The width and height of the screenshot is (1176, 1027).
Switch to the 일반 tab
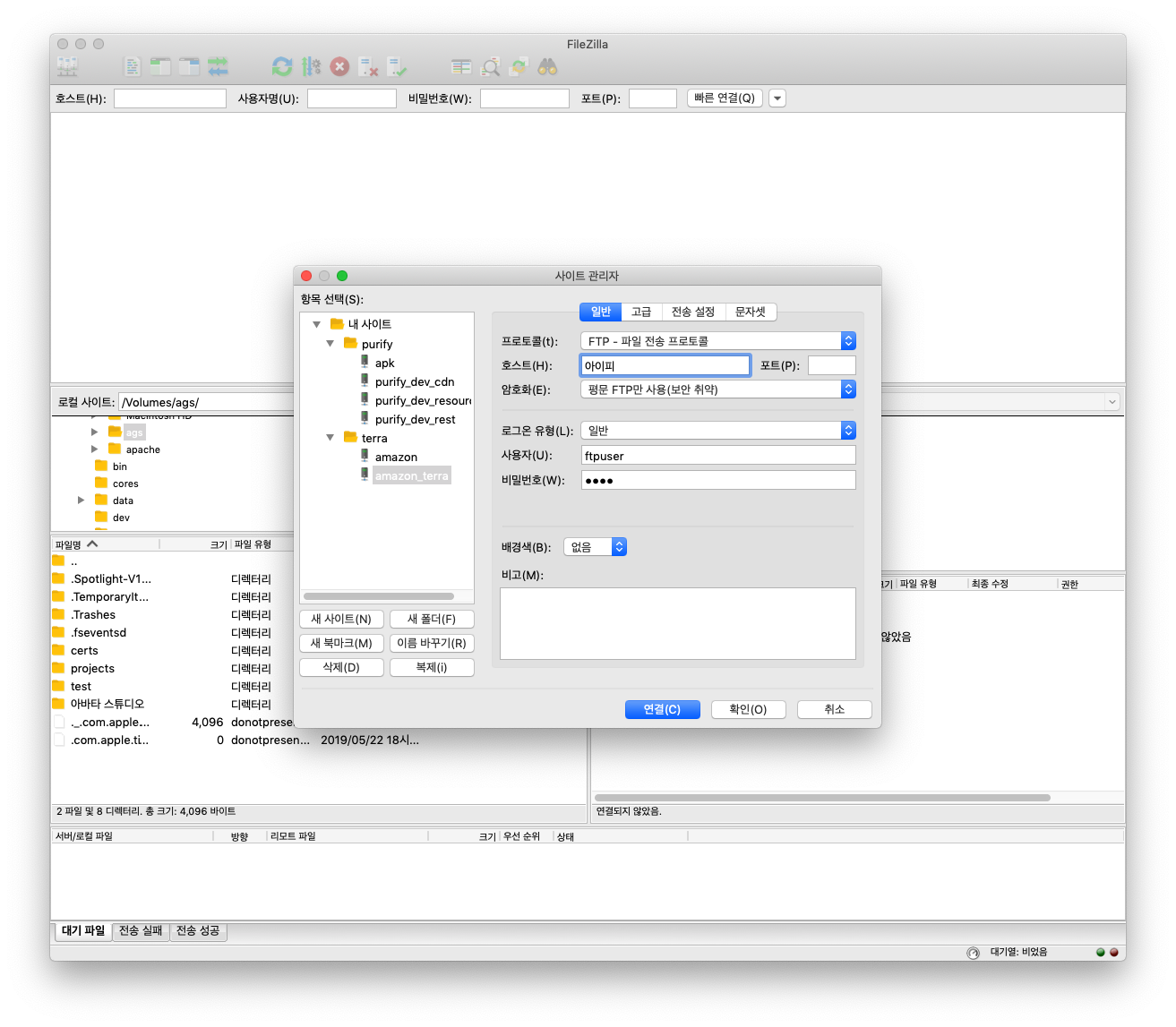click(601, 312)
